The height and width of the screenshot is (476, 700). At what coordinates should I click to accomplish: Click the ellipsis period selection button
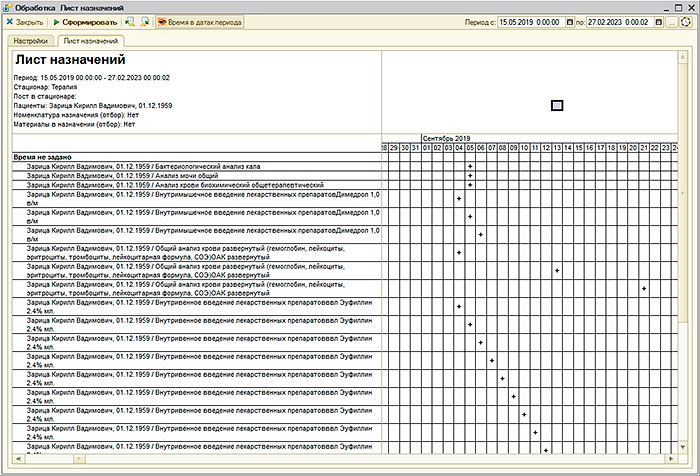click(x=671, y=21)
